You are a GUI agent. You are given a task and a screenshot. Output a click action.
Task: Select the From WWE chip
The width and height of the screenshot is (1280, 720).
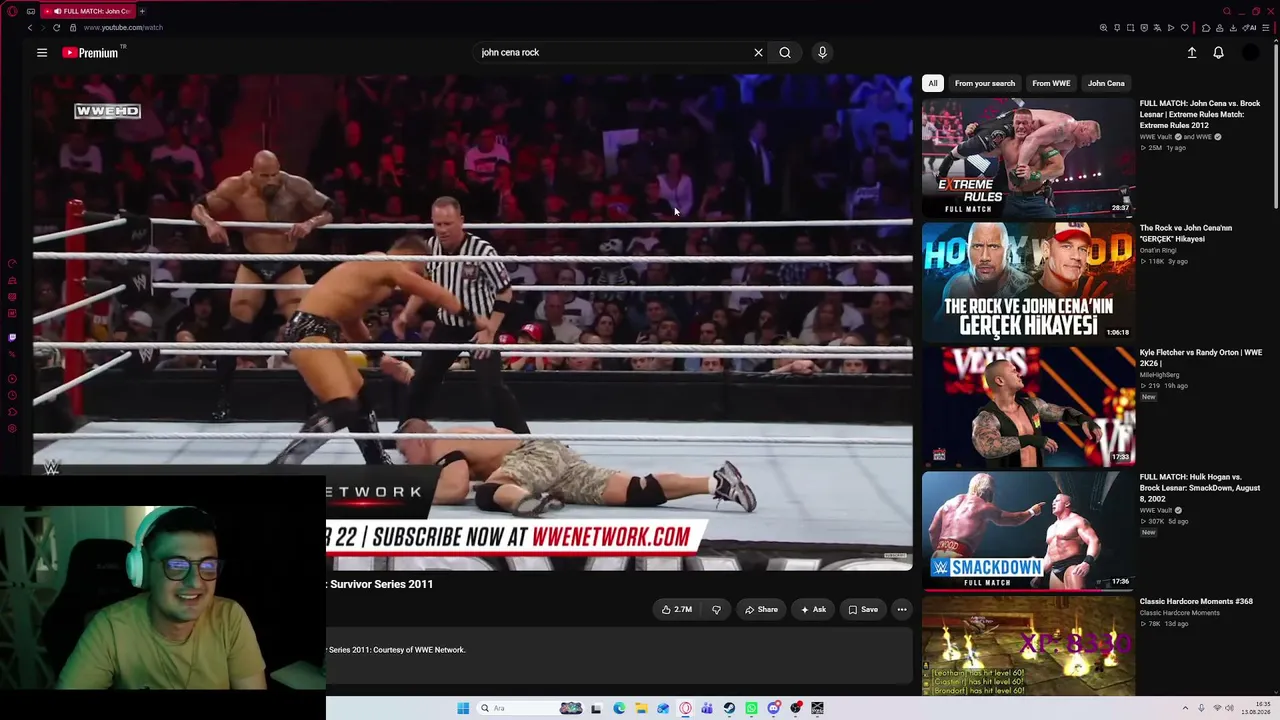coord(1051,84)
